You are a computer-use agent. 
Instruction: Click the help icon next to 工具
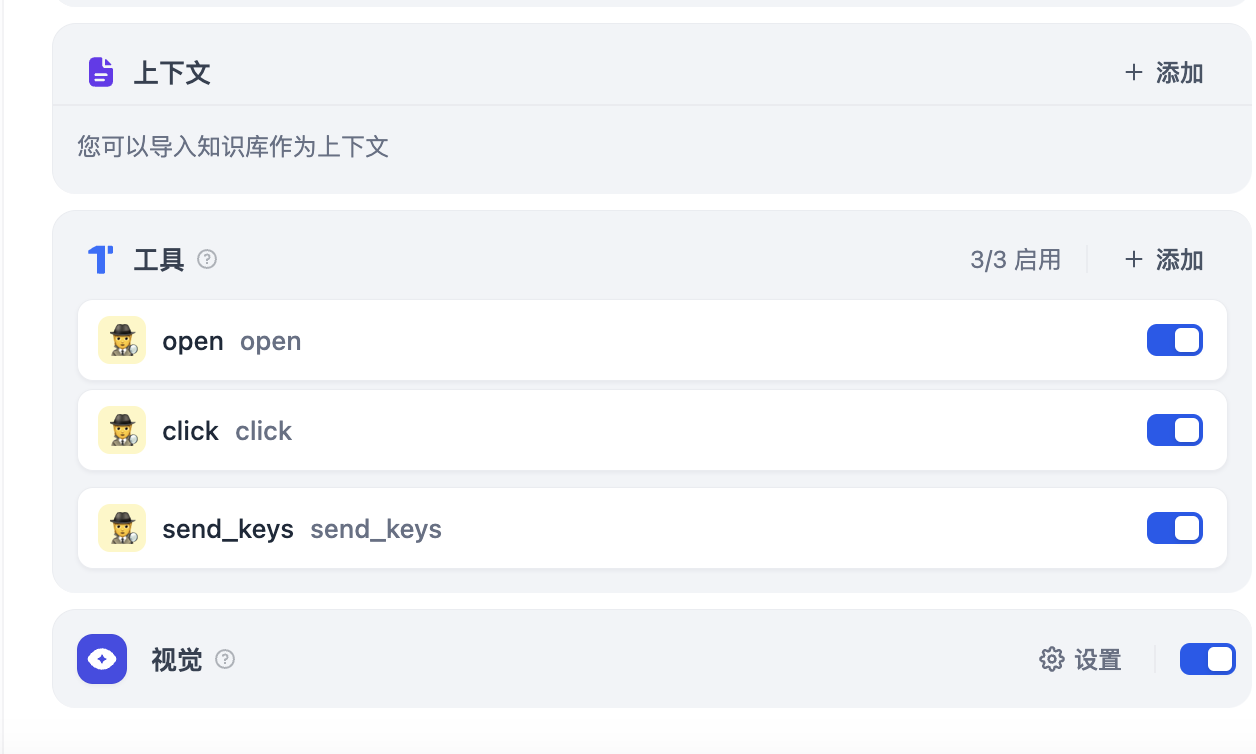pyautogui.click(x=207, y=260)
